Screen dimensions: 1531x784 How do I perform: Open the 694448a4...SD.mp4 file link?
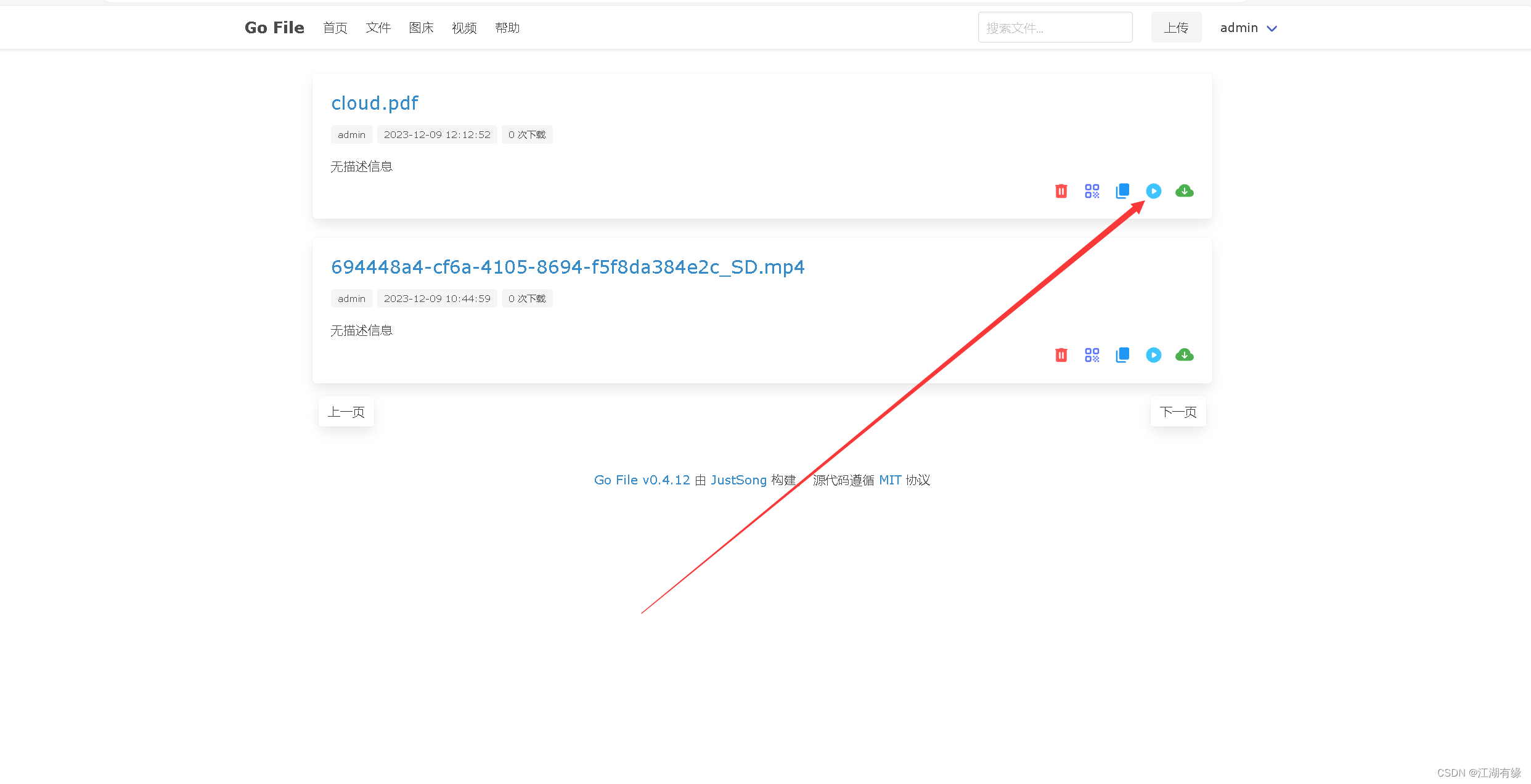click(568, 267)
